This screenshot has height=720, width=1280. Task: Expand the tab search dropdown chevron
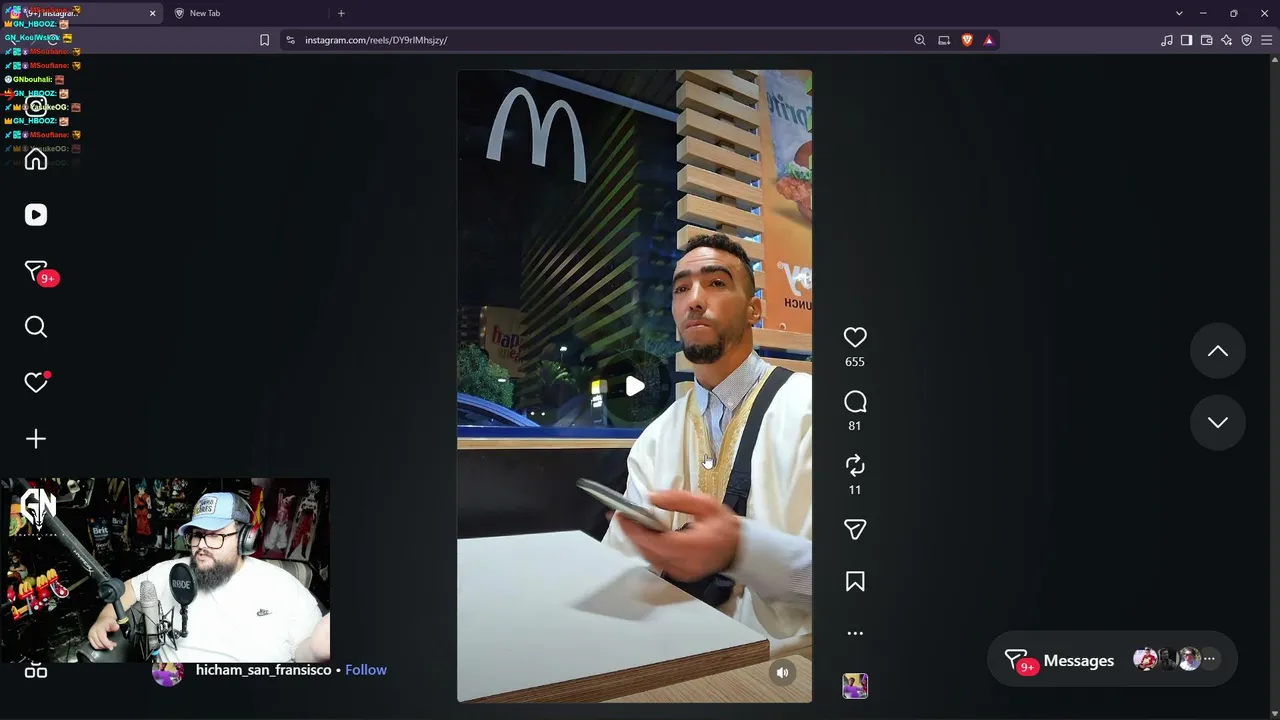(x=1179, y=13)
